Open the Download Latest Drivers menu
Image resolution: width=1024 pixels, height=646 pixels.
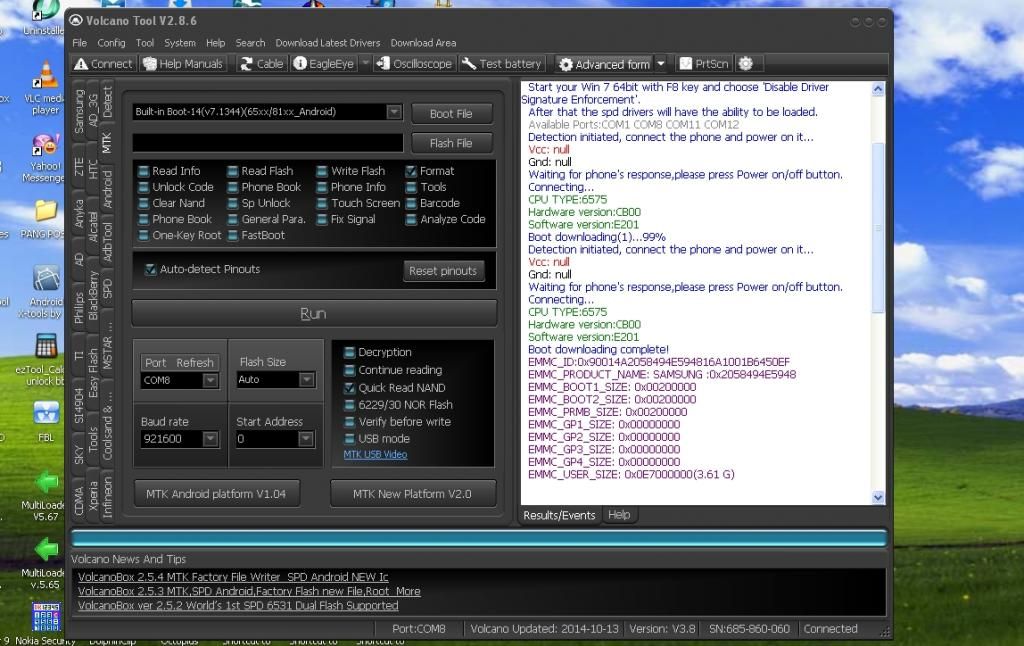(x=327, y=43)
